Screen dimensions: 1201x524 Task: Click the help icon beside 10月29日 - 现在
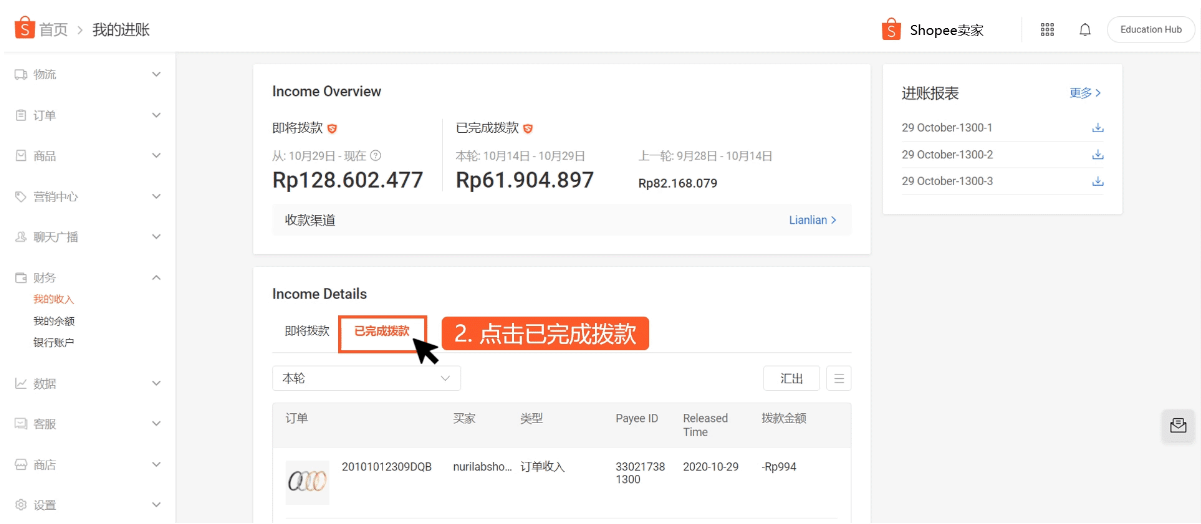click(375, 156)
